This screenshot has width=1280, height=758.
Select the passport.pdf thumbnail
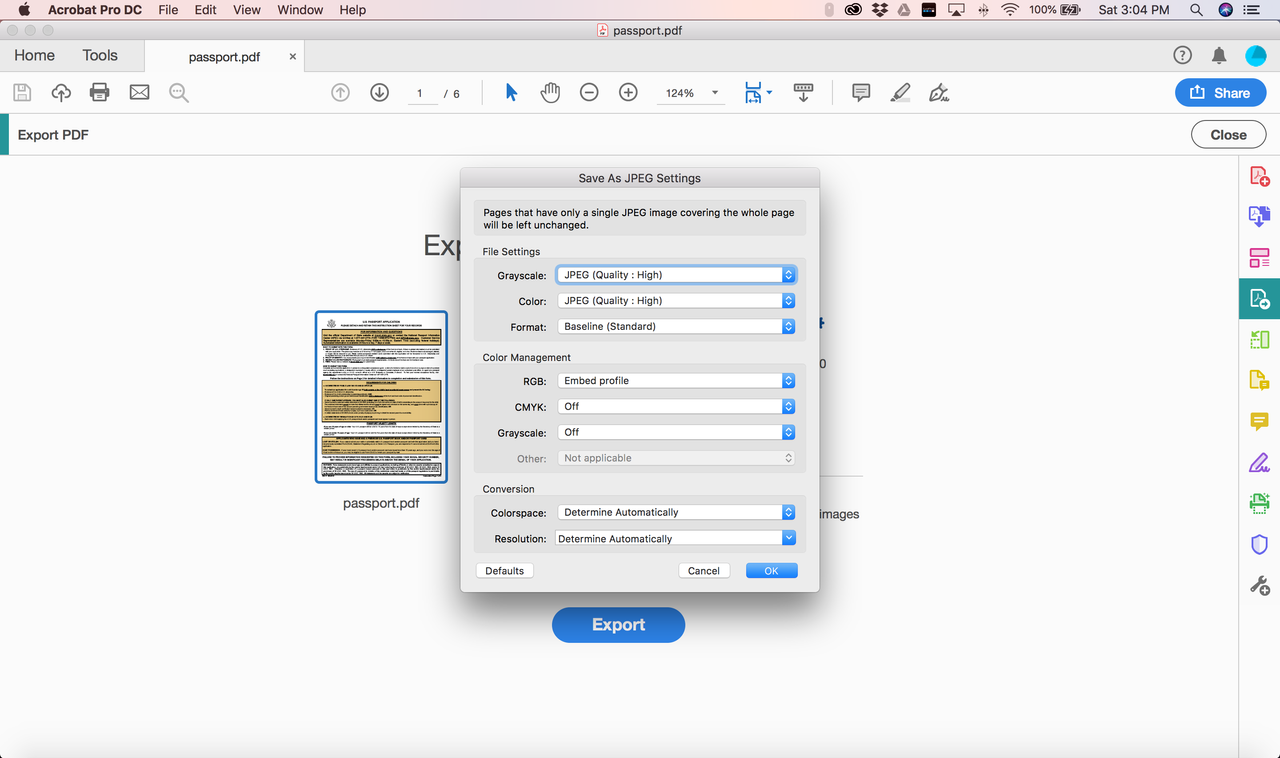tap(381, 397)
